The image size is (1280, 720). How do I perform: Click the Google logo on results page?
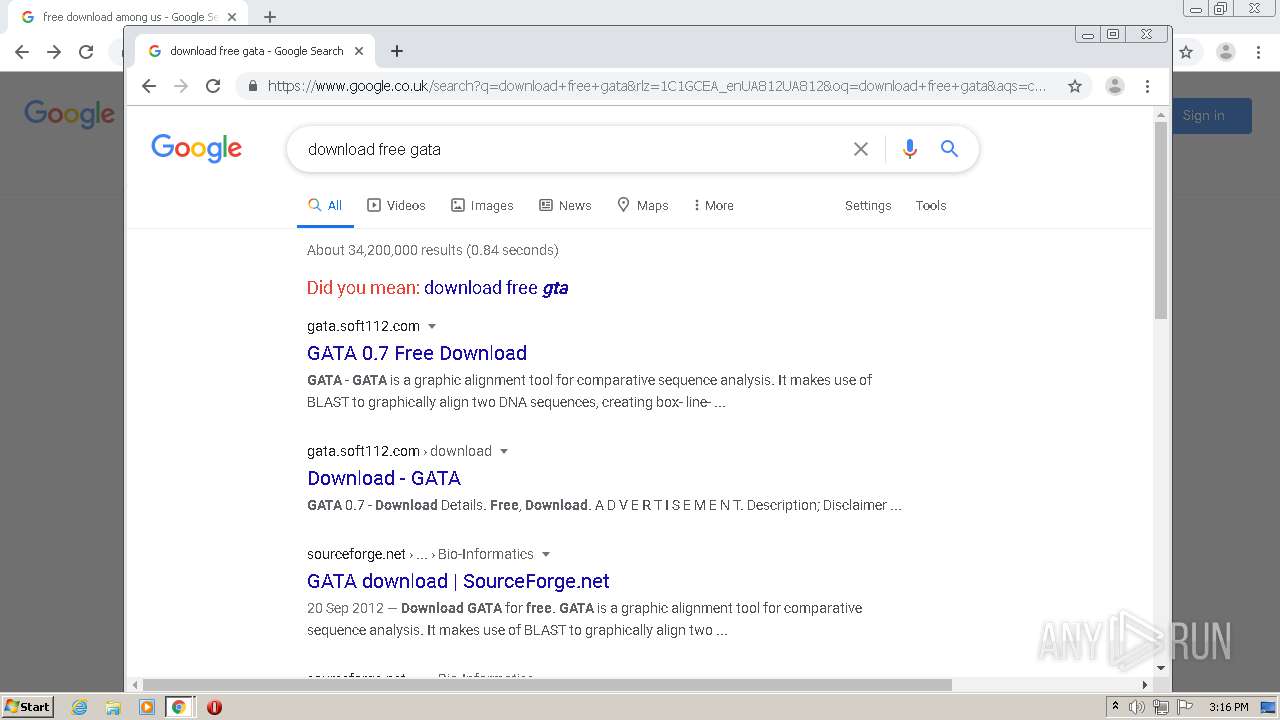point(197,149)
